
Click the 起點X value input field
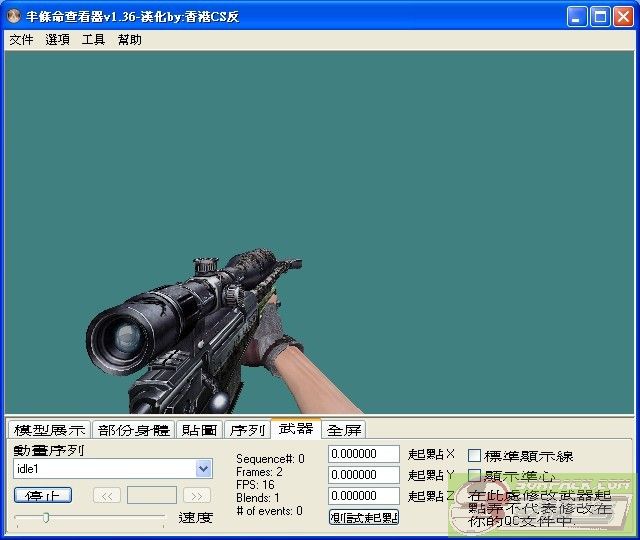pyautogui.click(x=364, y=454)
